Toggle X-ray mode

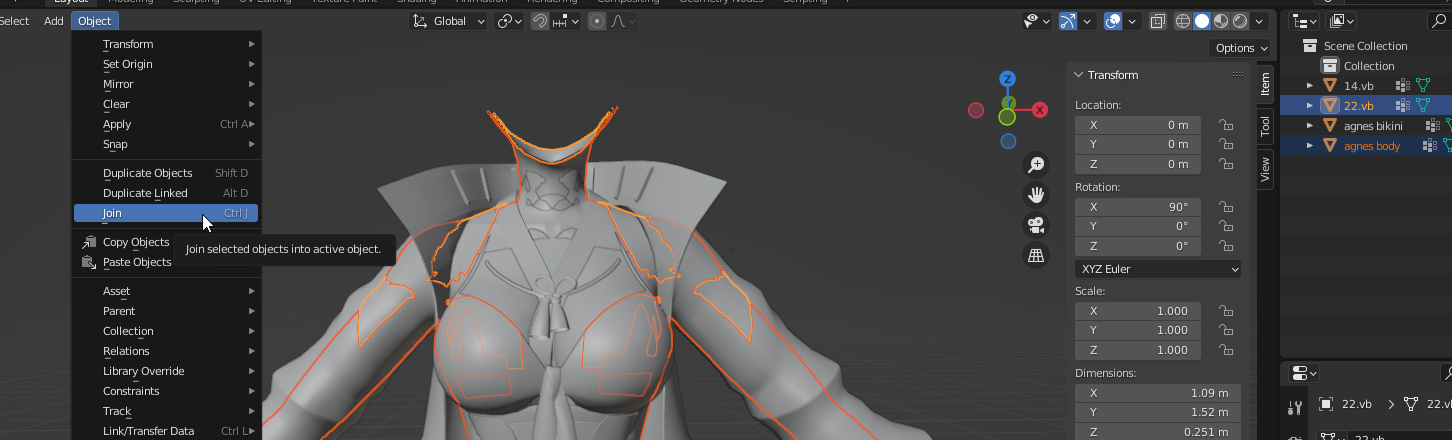coord(1158,21)
